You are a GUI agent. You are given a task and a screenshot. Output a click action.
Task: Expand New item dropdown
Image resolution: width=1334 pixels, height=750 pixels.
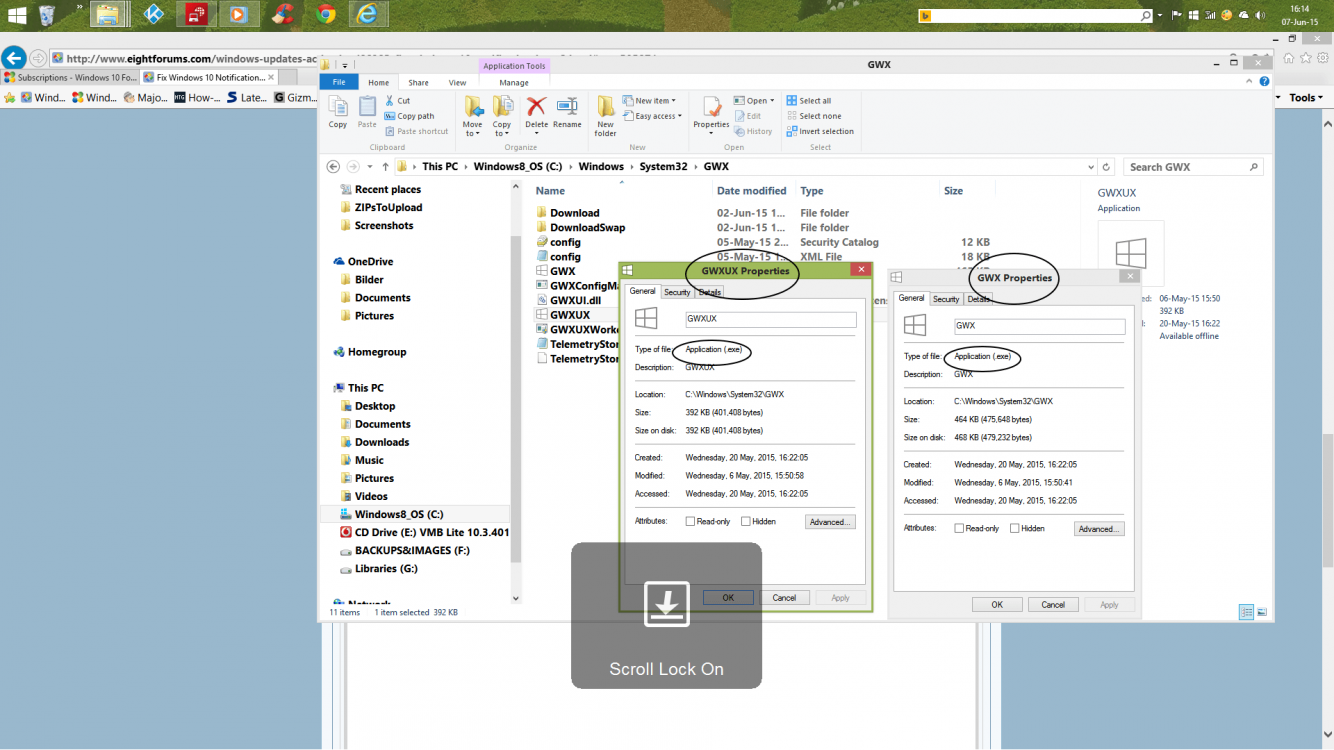pos(648,101)
